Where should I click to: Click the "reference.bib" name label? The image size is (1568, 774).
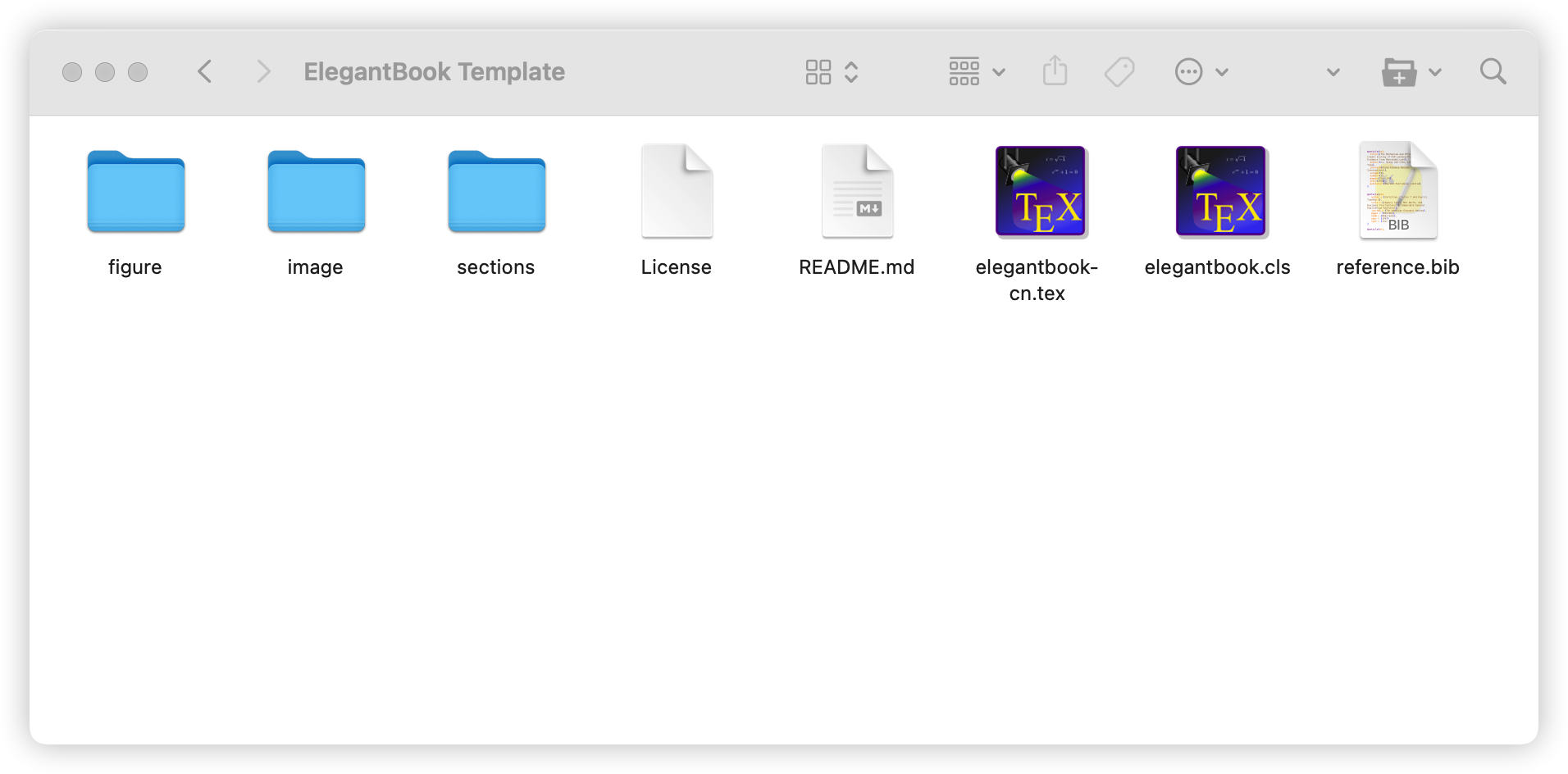pyautogui.click(x=1398, y=267)
